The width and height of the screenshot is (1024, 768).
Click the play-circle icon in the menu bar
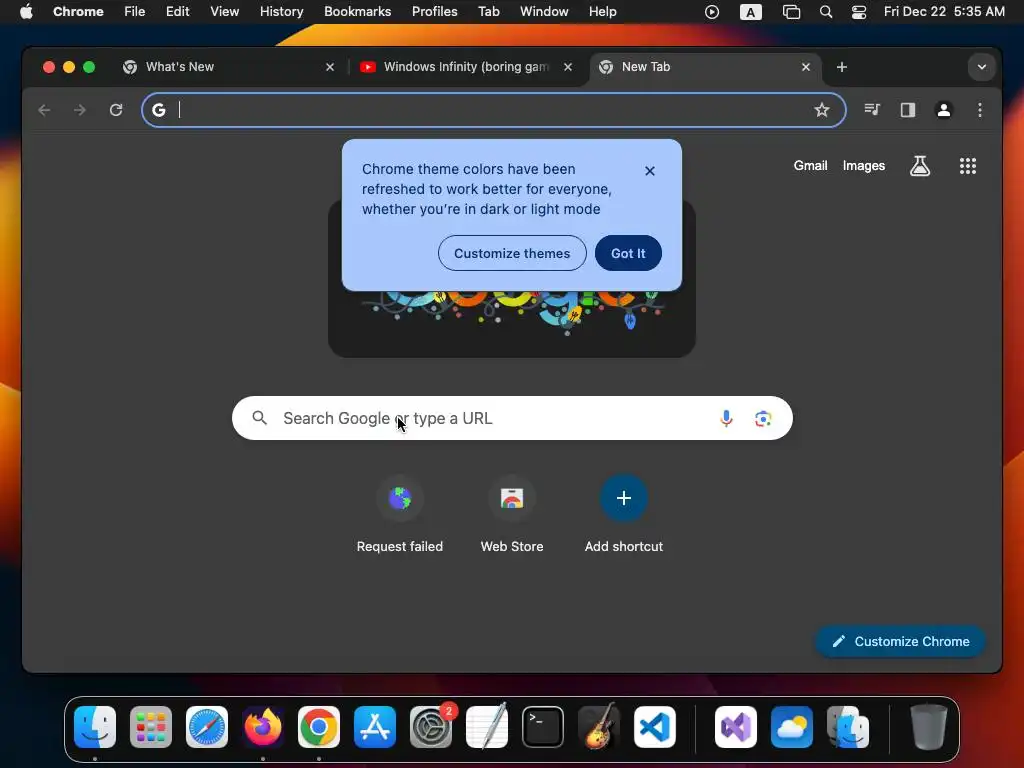712,12
